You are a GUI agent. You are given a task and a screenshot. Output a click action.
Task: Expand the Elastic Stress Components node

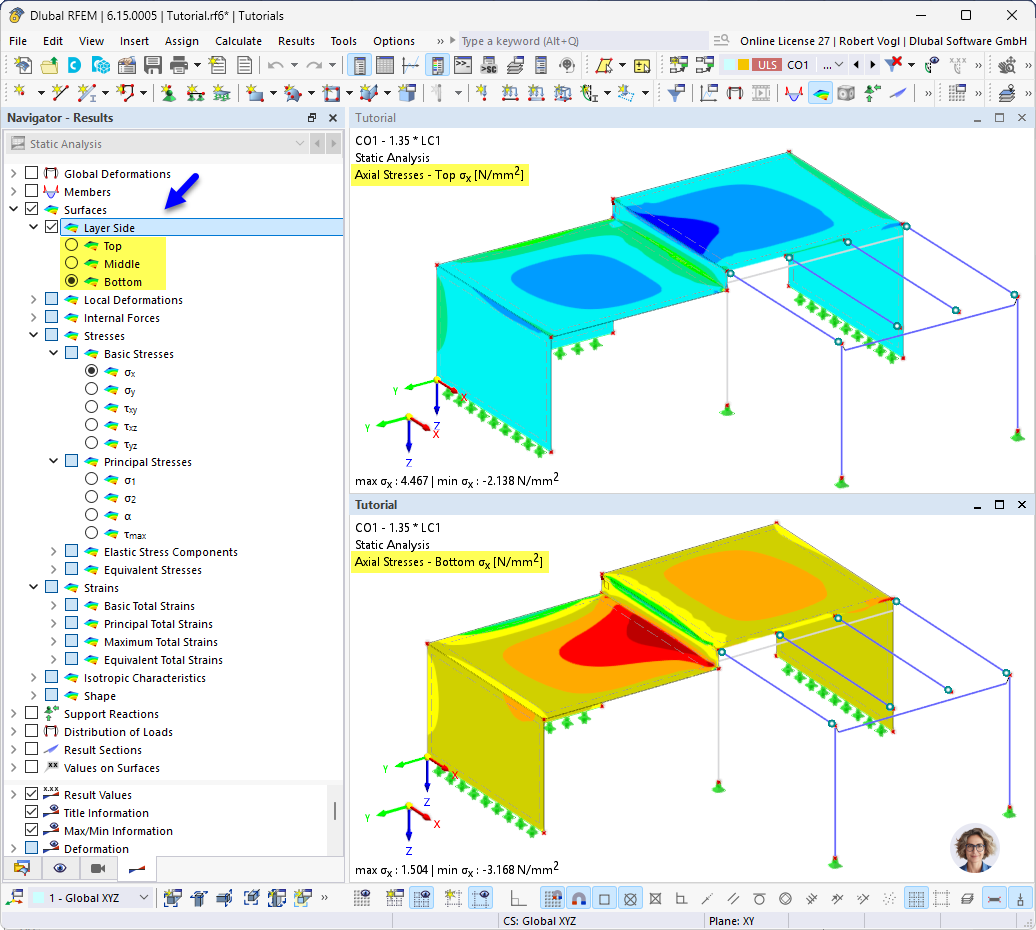(x=54, y=551)
